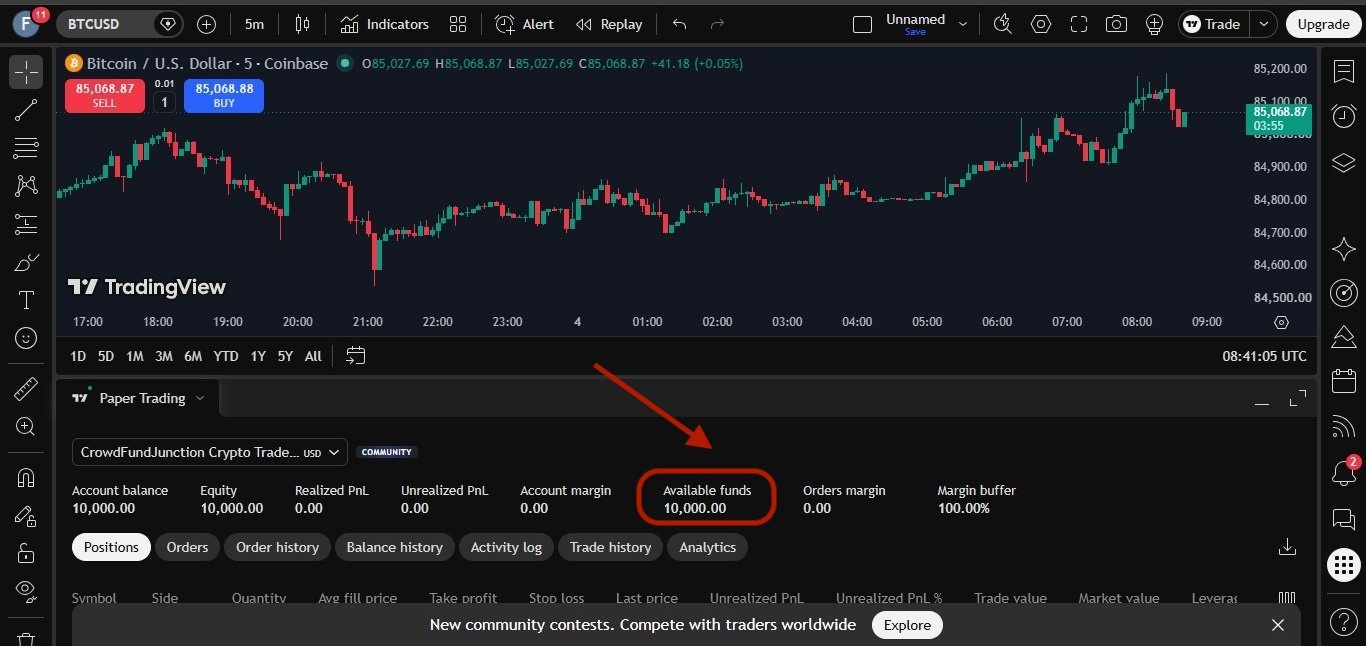Image resolution: width=1366 pixels, height=646 pixels.
Task: Open notifications bell with badge 2
Action: pyautogui.click(x=1344, y=472)
